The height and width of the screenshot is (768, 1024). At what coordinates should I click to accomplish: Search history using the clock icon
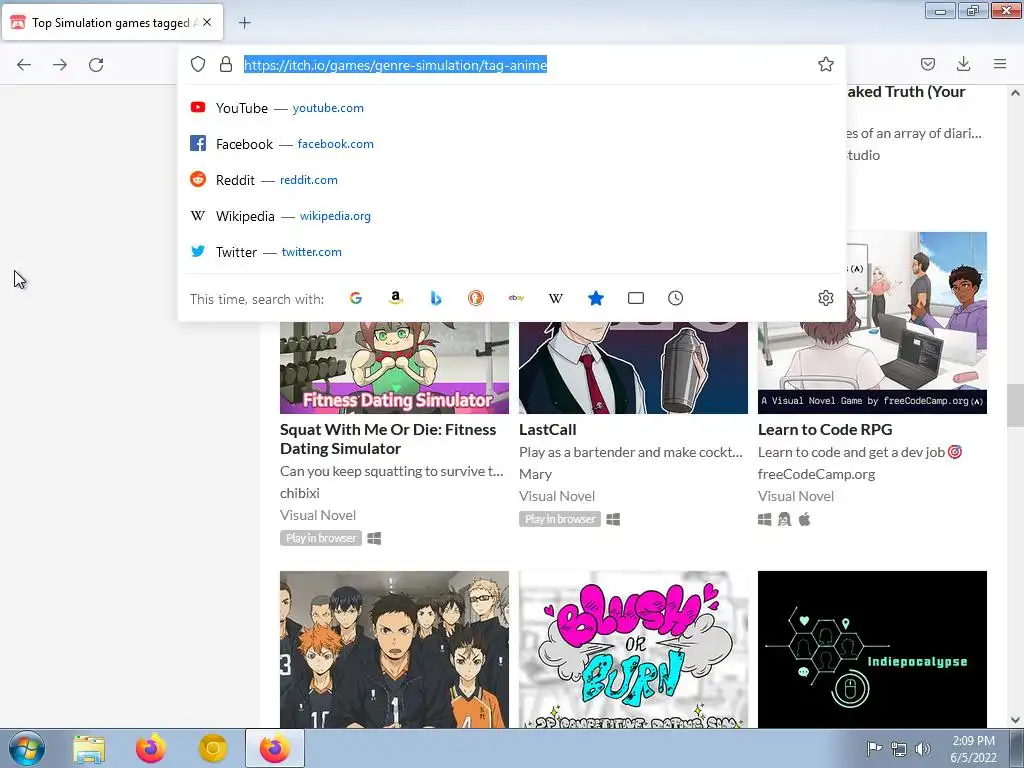pos(675,298)
